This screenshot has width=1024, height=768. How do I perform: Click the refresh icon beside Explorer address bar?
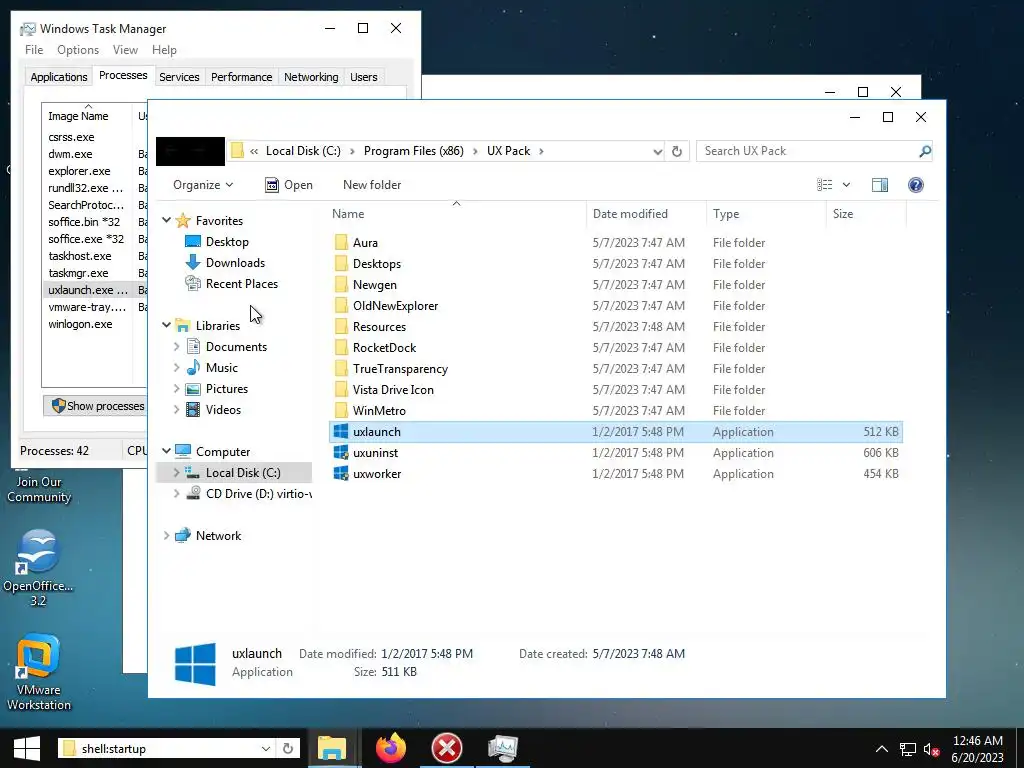pyautogui.click(x=677, y=152)
